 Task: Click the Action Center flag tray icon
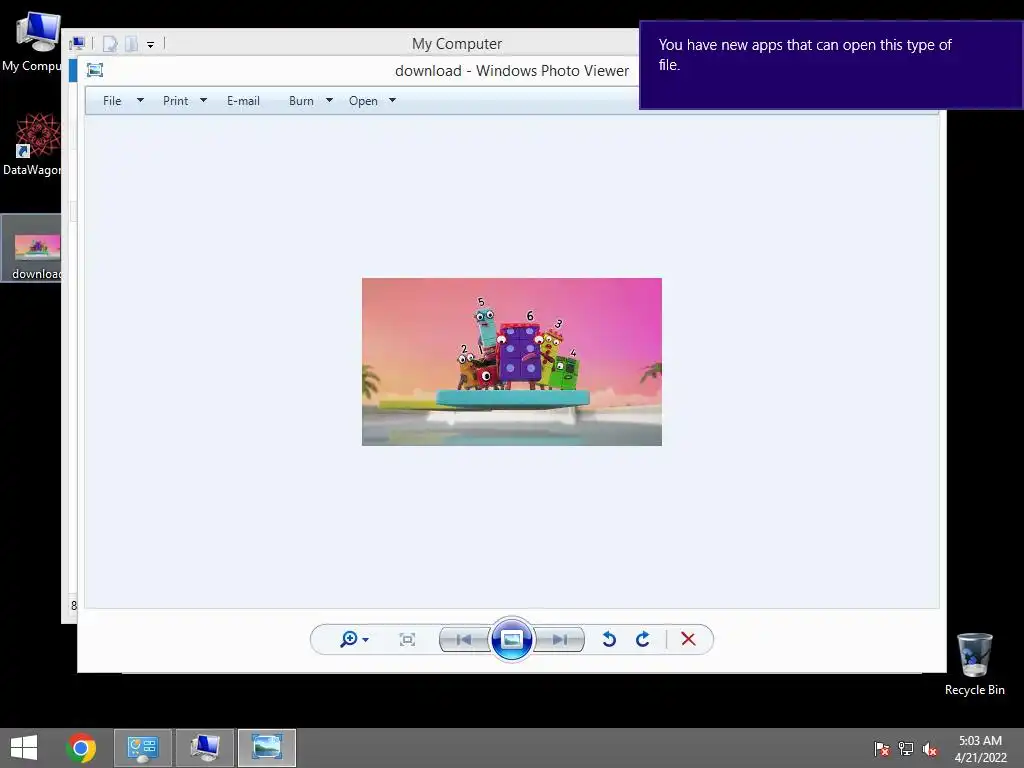point(882,748)
